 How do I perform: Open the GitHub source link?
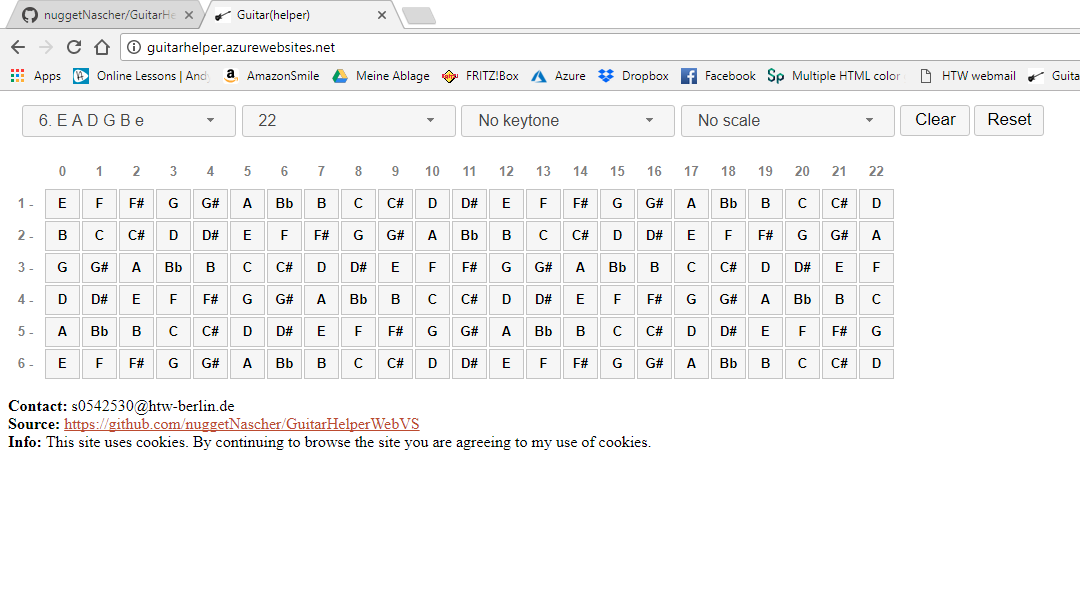242,424
